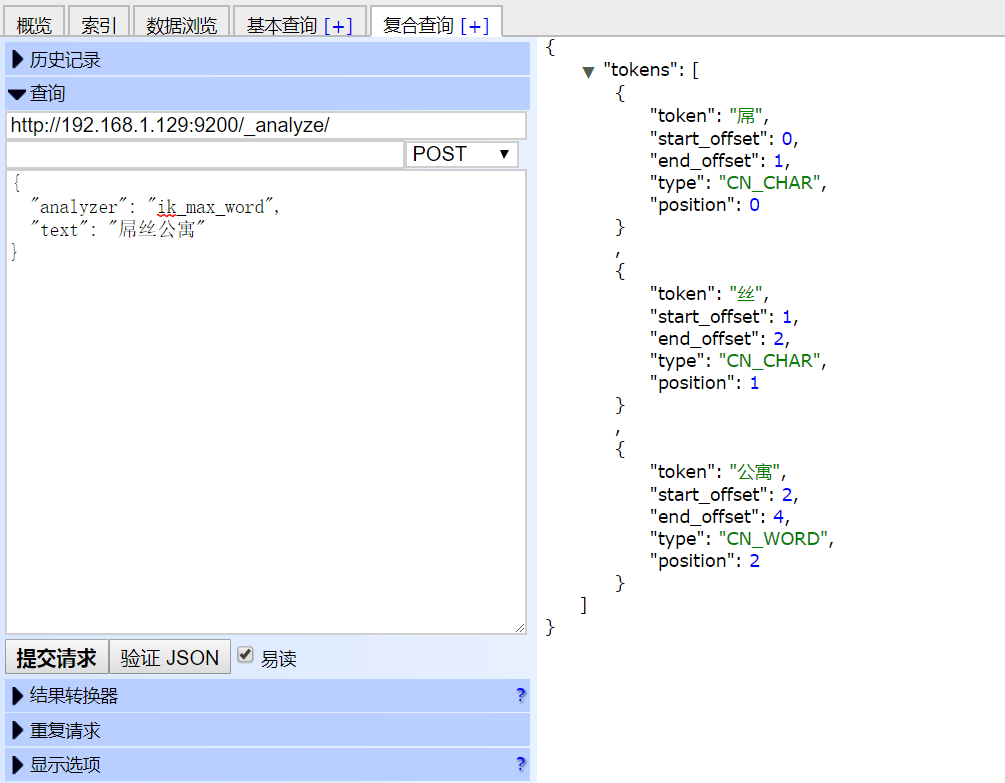
Task: Click the URL field with 192.168.1.129:9200
Action: coord(265,126)
